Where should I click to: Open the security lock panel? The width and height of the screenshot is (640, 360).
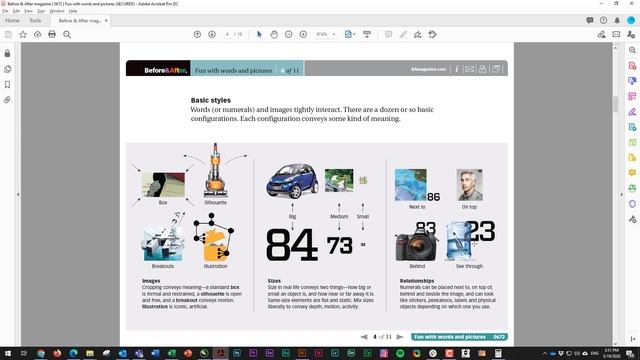(x=7, y=53)
